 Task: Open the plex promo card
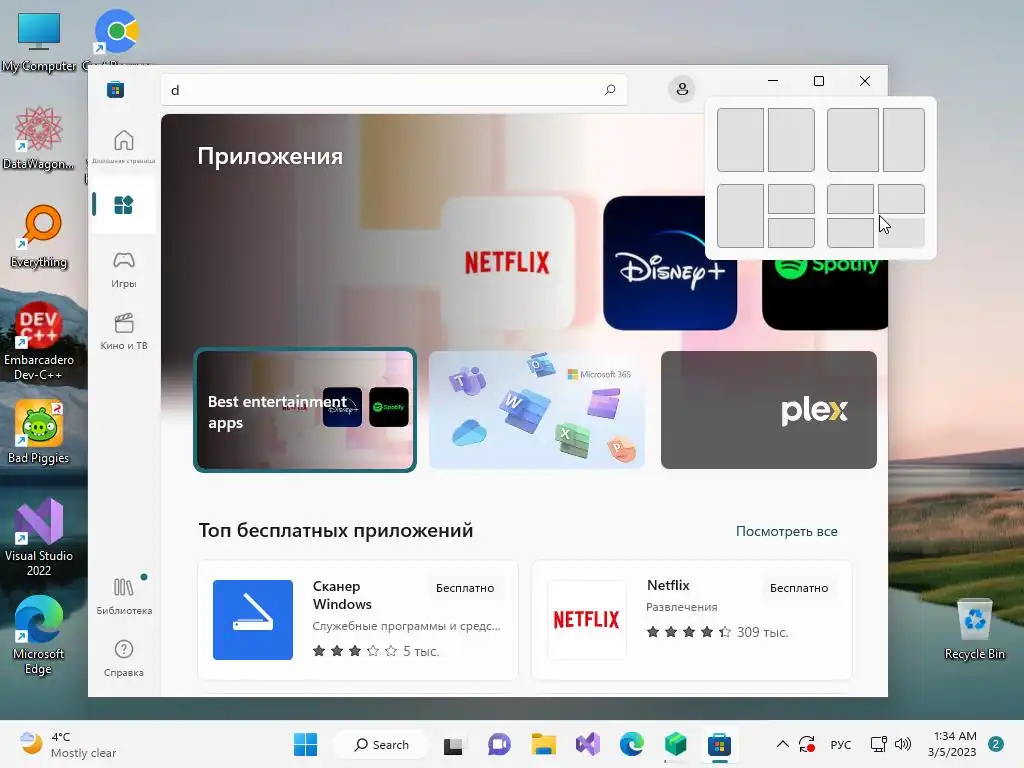pyautogui.click(x=769, y=410)
